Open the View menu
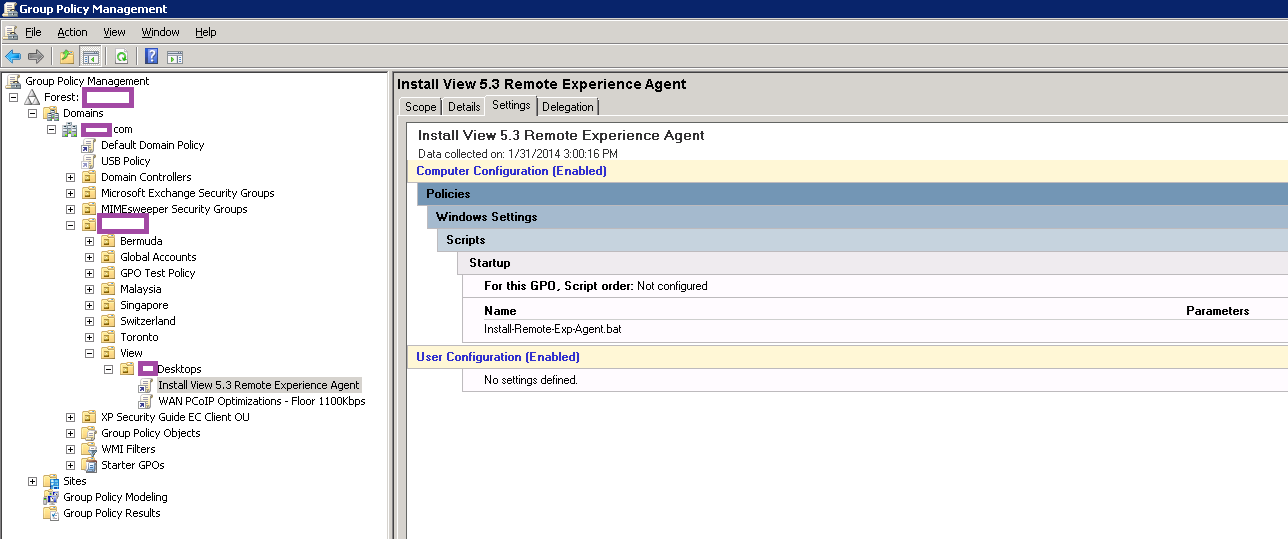Screen dimensions: 1288x539 pos(114,32)
